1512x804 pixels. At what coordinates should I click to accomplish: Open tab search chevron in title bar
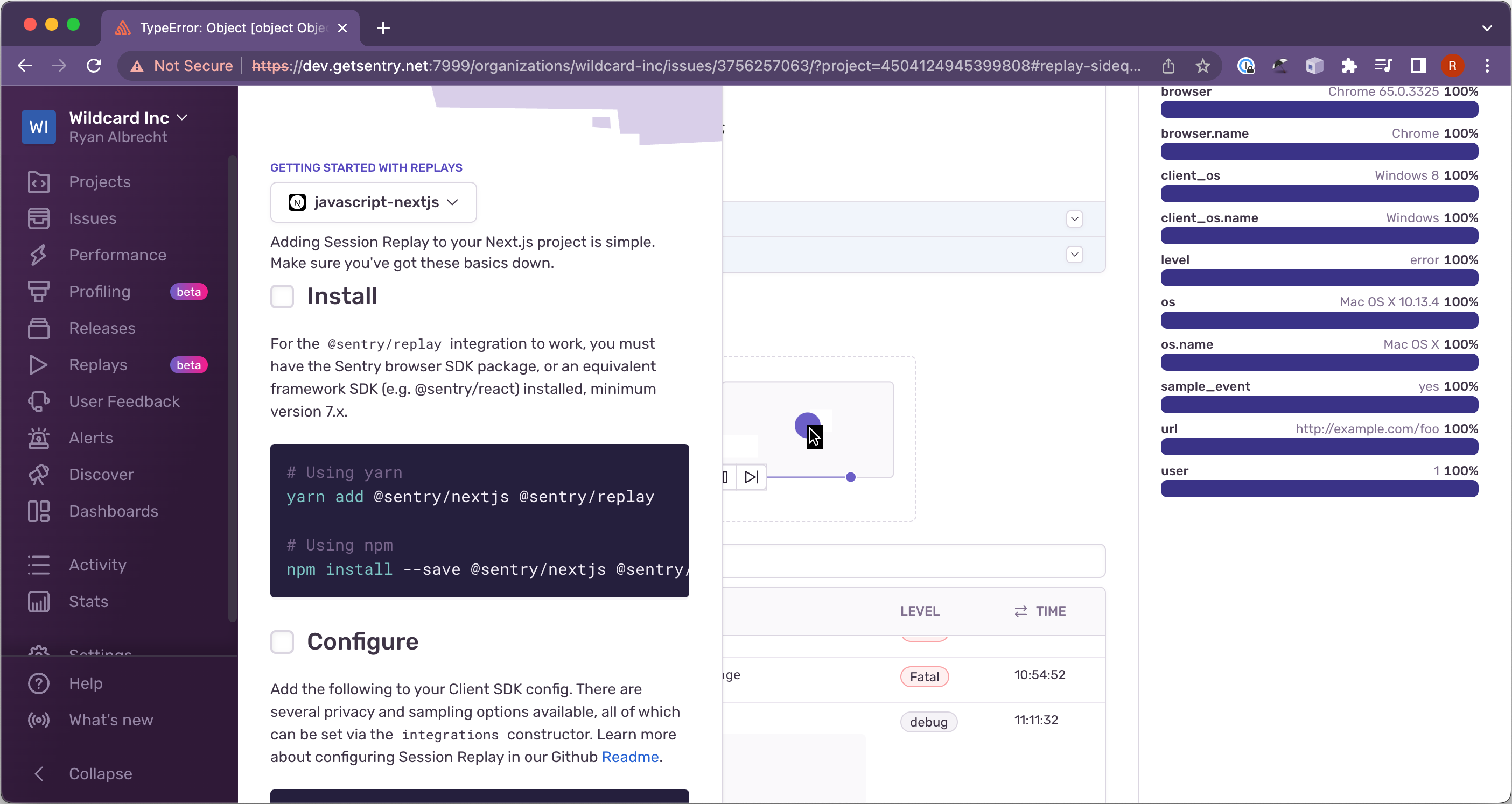point(1487,28)
